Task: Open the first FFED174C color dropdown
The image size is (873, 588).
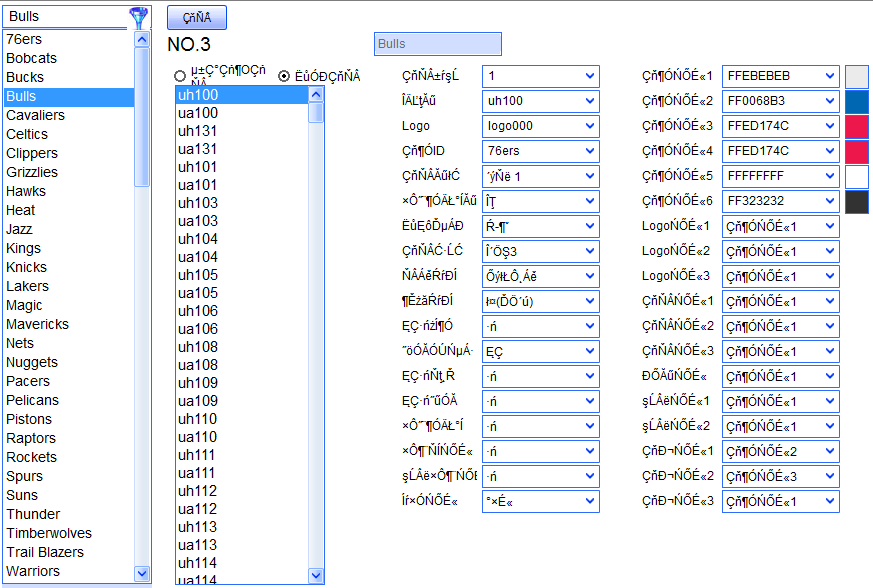Action: tap(781, 126)
